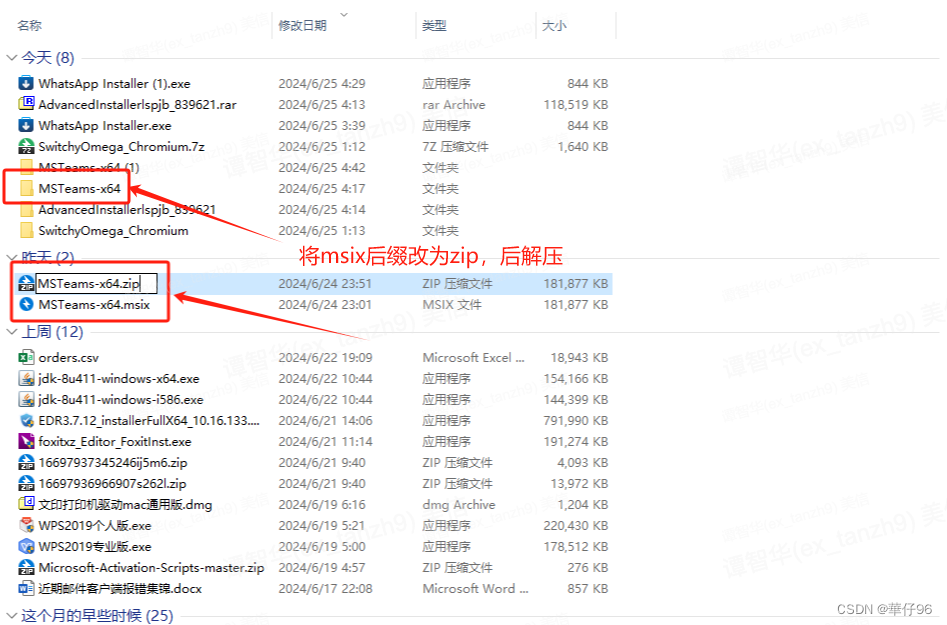Click the MSTeams-x64 folder icon
This screenshot has width=947, height=625.
tap(26, 188)
